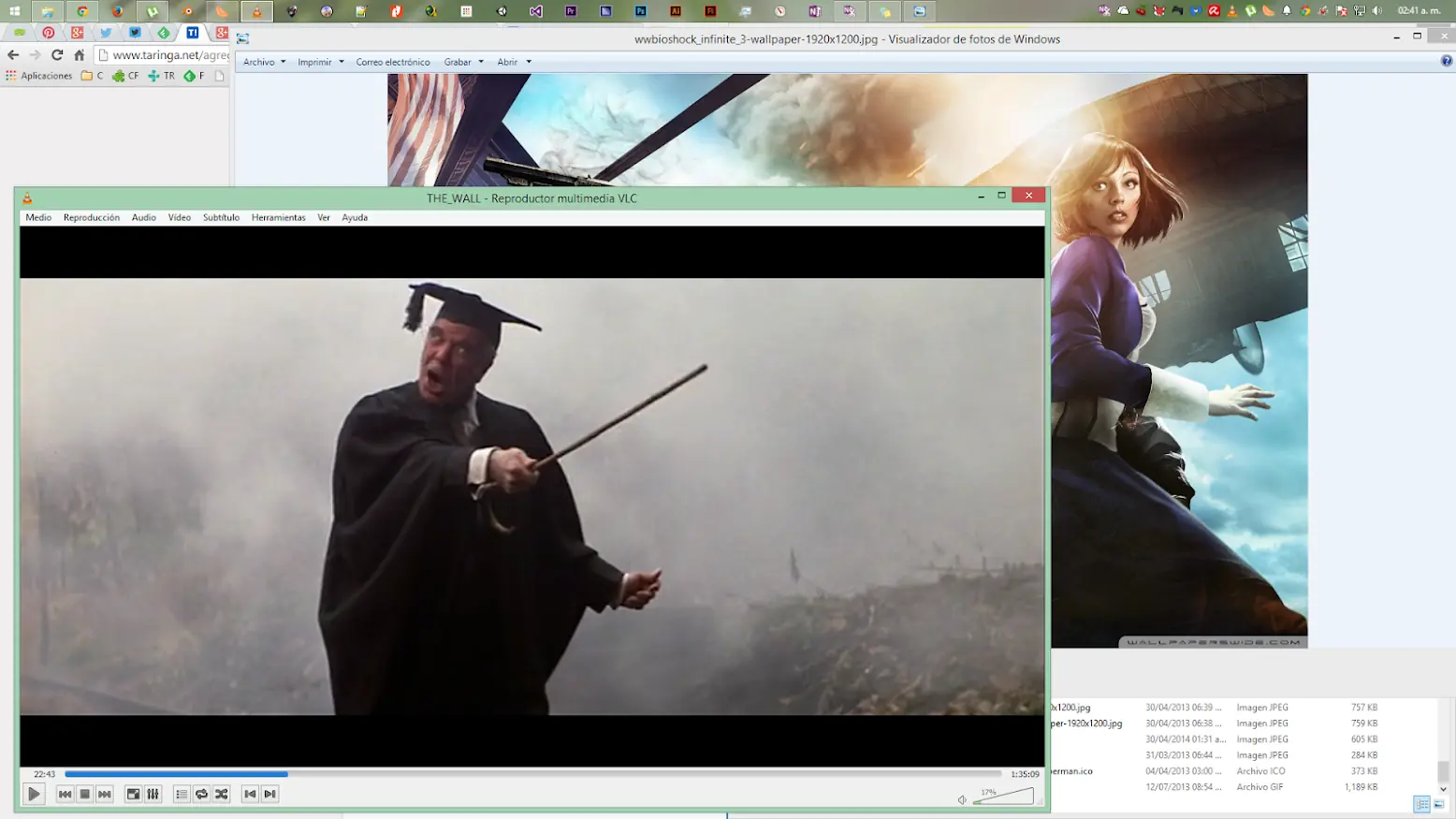Click VLC next chapter button

[269, 794]
